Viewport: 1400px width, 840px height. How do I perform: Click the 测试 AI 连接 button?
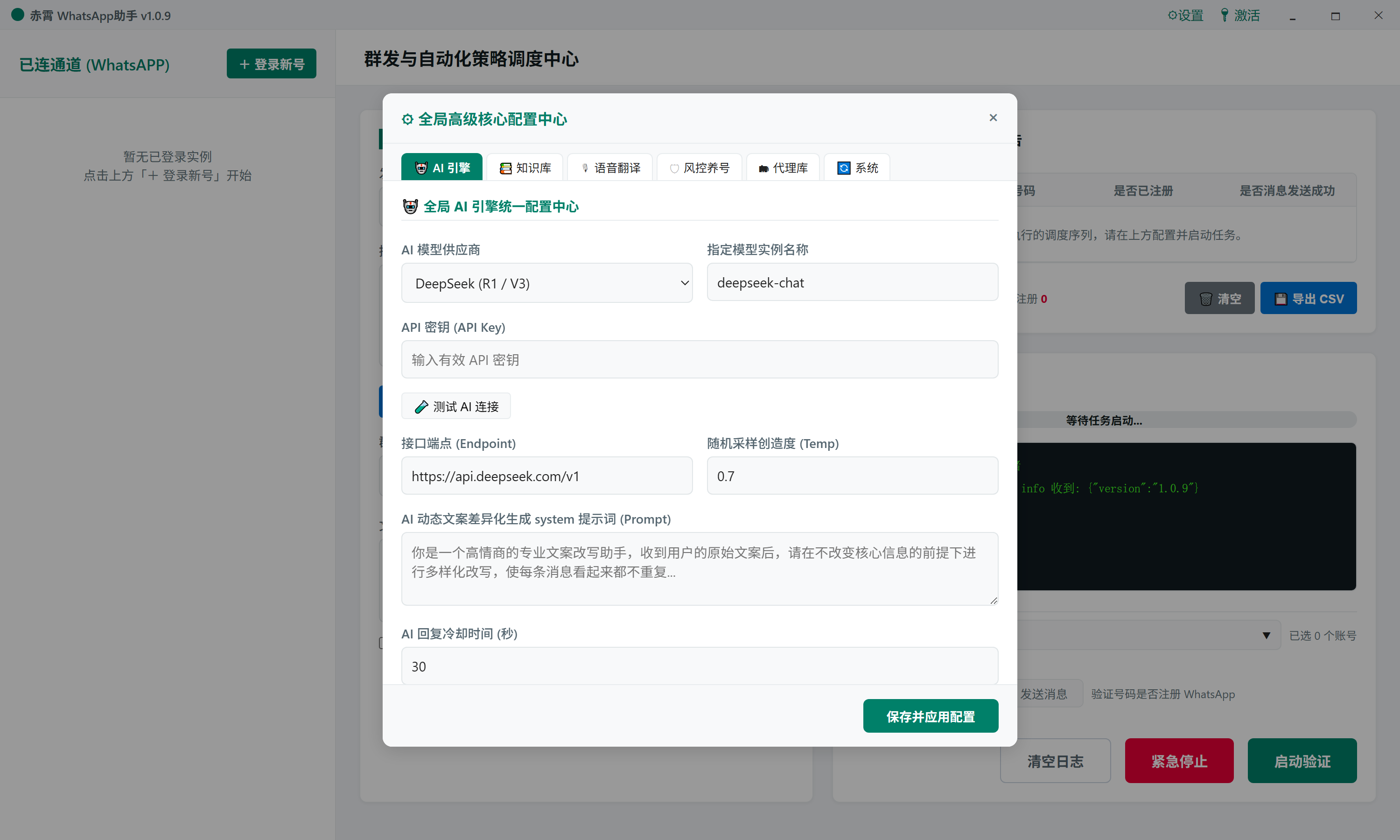pos(456,406)
